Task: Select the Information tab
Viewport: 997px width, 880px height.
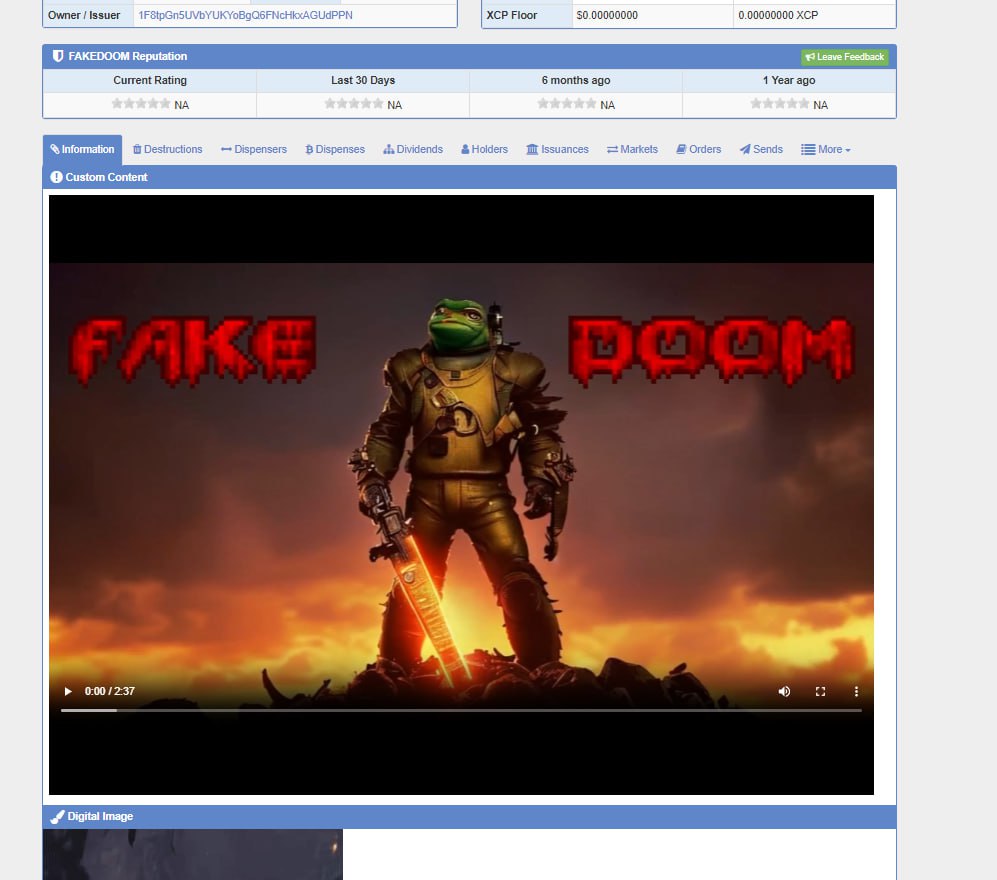Action: [x=83, y=149]
